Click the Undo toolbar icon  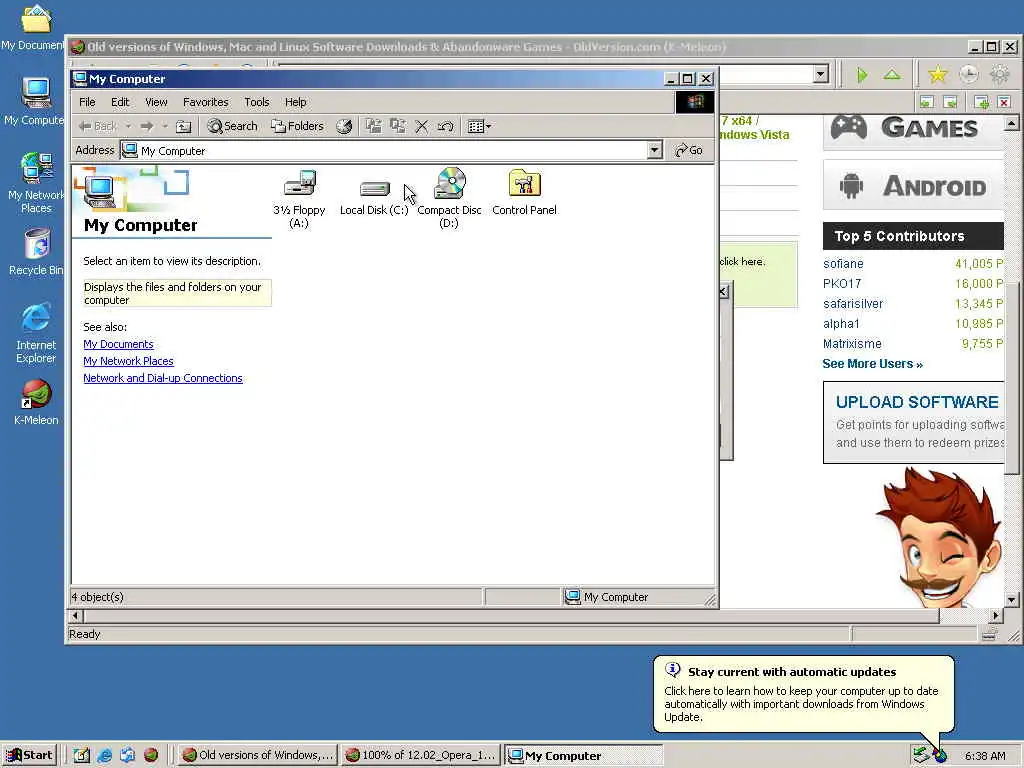(x=445, y=126)
